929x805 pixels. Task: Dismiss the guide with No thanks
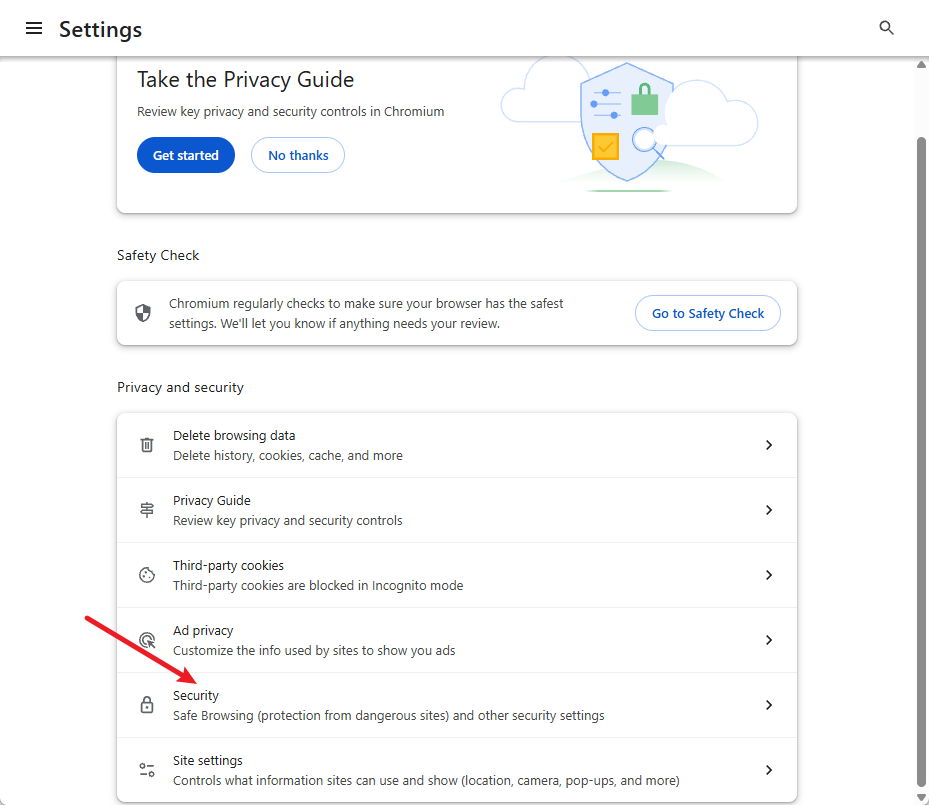(x=298, y=155)
